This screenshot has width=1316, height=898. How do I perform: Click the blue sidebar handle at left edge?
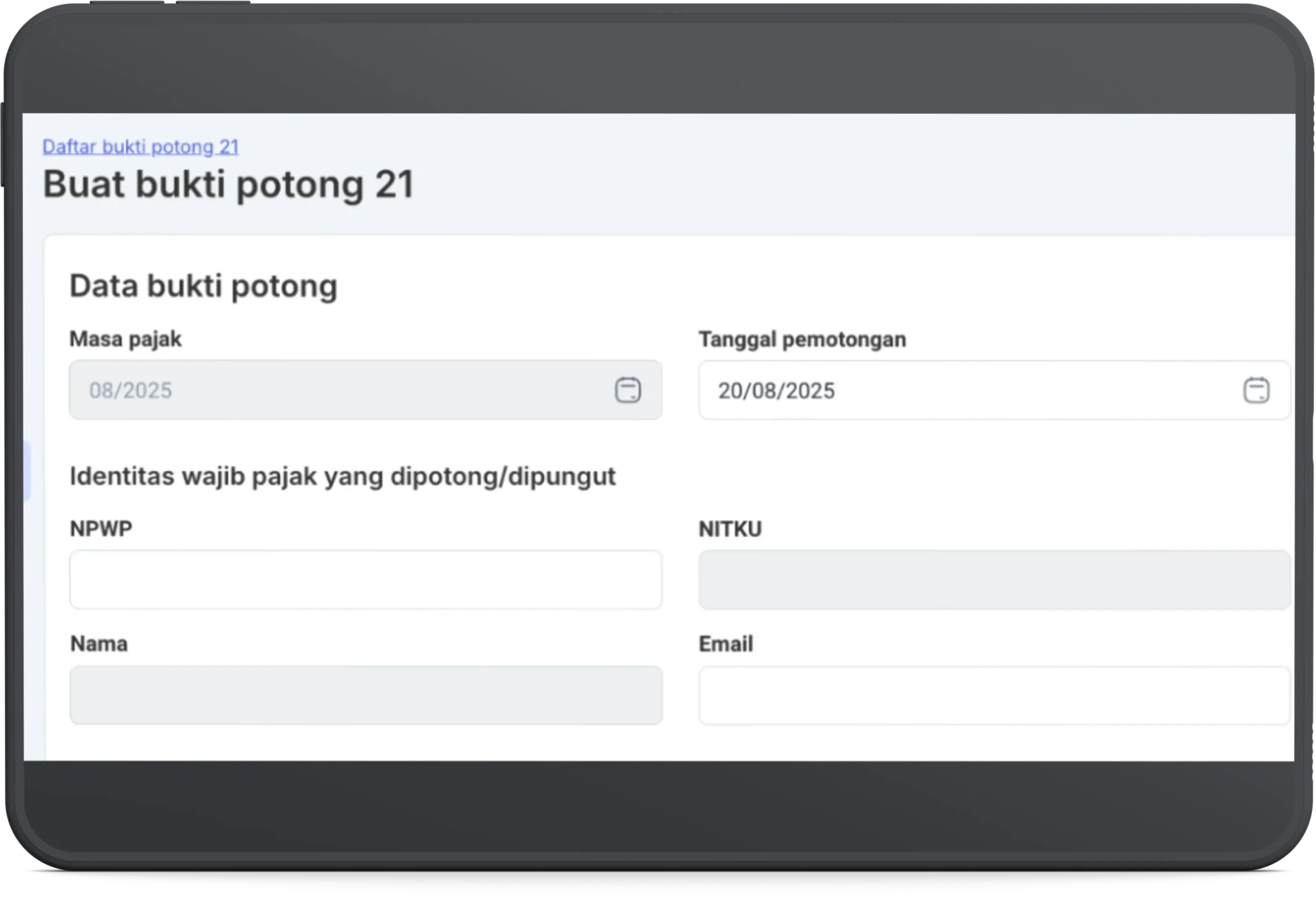tap(26, 471)
